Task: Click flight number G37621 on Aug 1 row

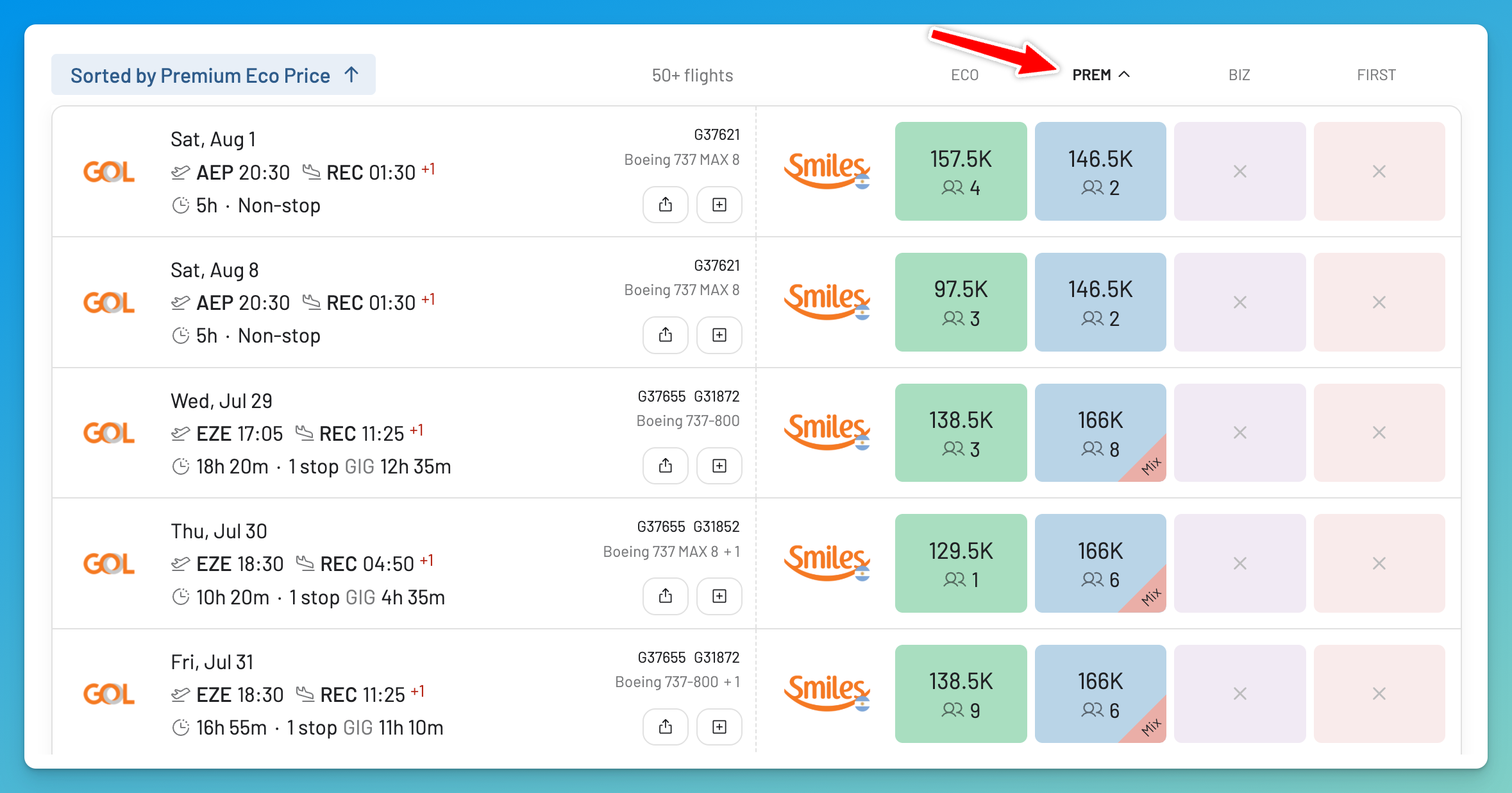Action: 717,135
